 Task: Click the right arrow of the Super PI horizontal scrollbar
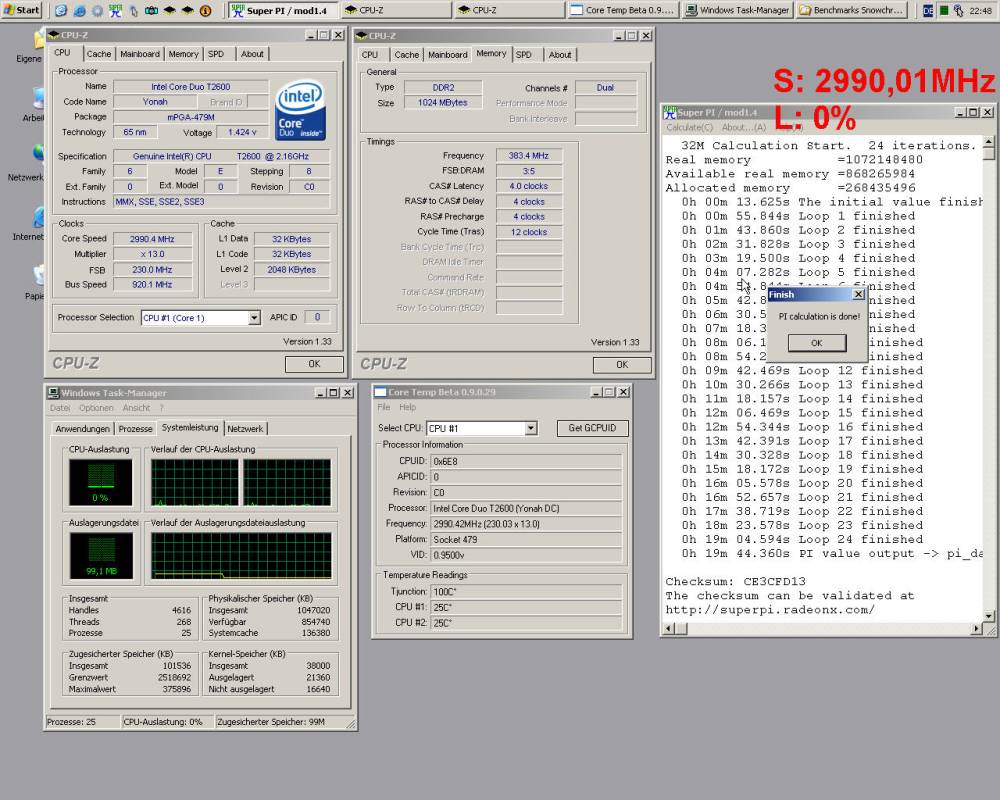[x=976, y=629]
